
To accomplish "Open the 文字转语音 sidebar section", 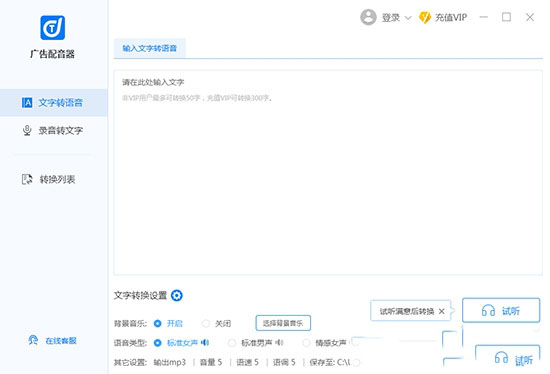I will point(54,102).
